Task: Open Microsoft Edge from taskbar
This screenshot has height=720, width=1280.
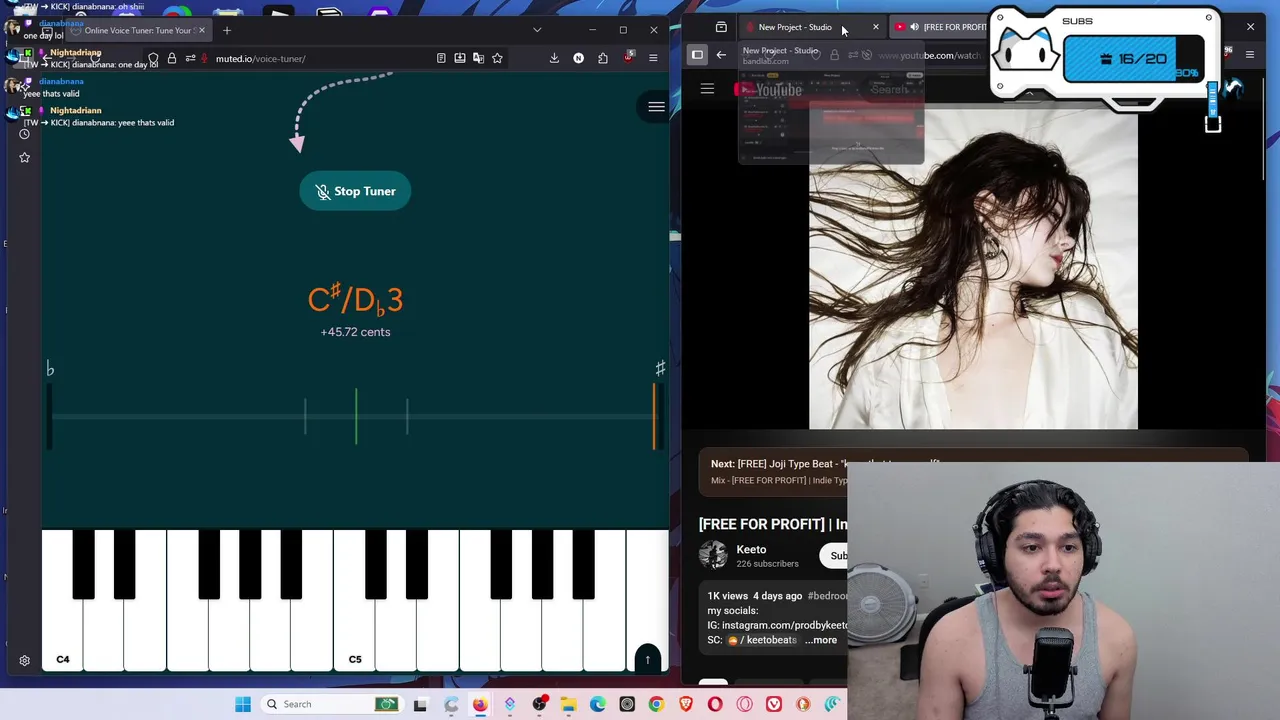Action: 598,704
